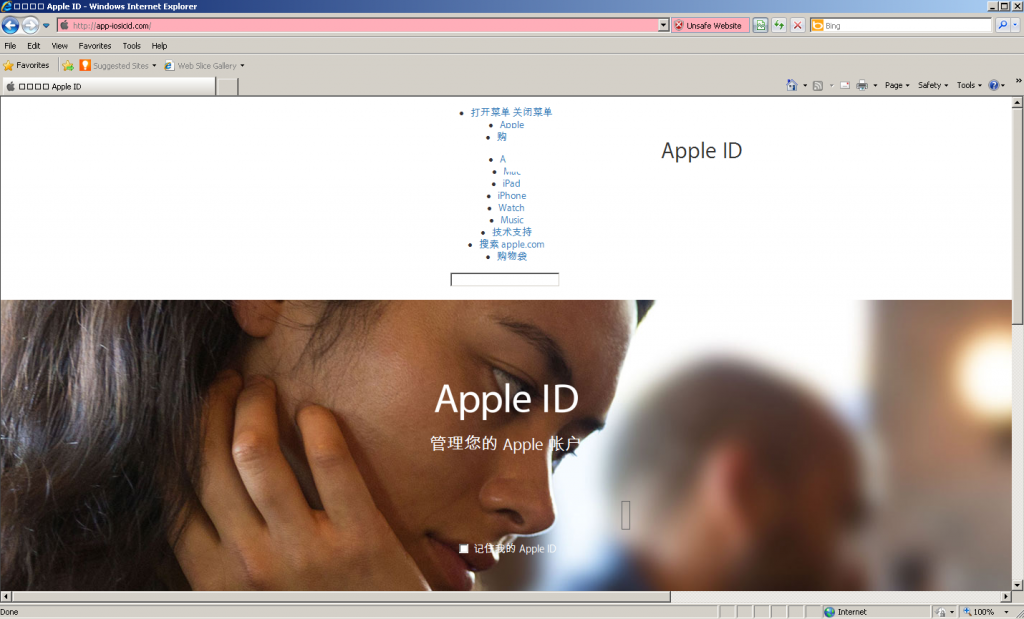Open the File menu
Screen dimensions: 1024x619
pos(10,46)
